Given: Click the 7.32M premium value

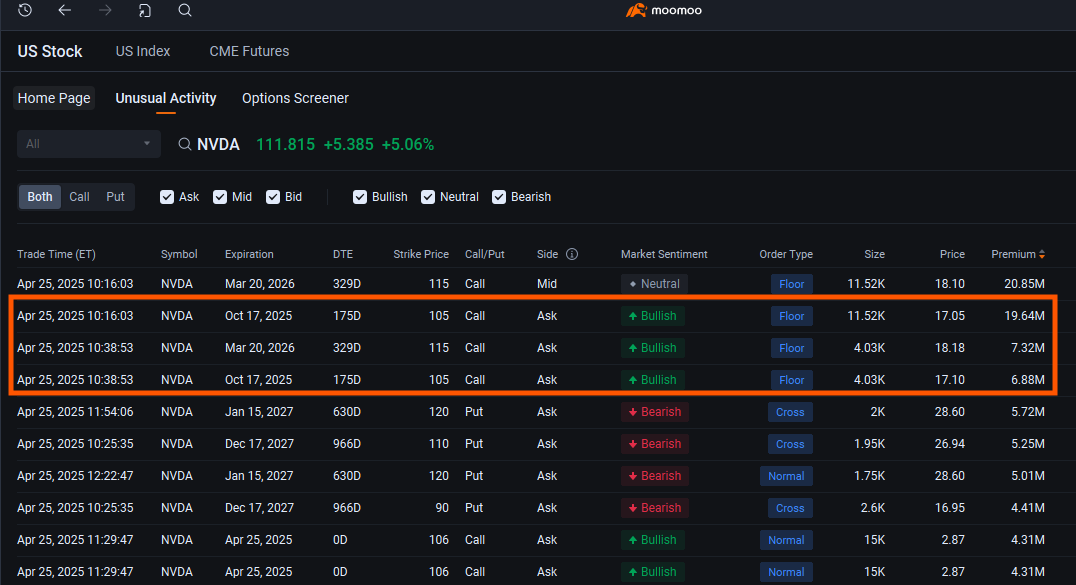Looking at the screenshot, I should point(1028,348).
